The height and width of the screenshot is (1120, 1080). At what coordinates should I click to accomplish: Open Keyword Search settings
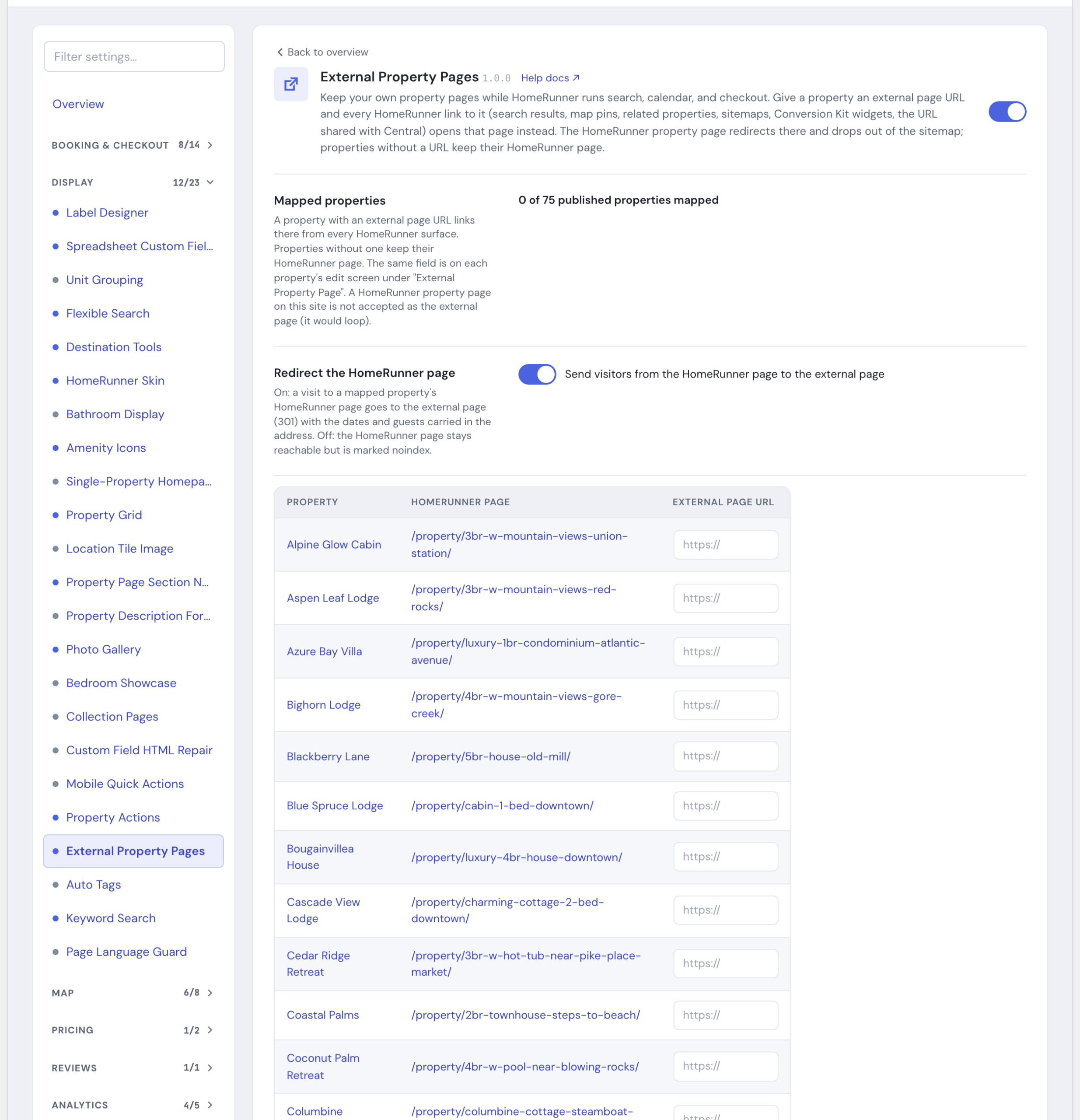(x=111, y=918)
